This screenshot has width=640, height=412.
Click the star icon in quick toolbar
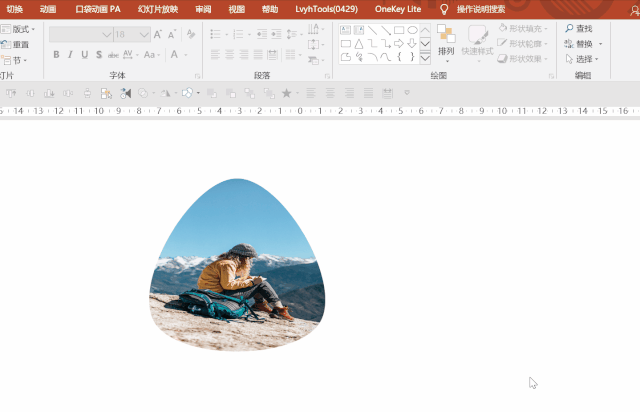[x=287, y=93]
